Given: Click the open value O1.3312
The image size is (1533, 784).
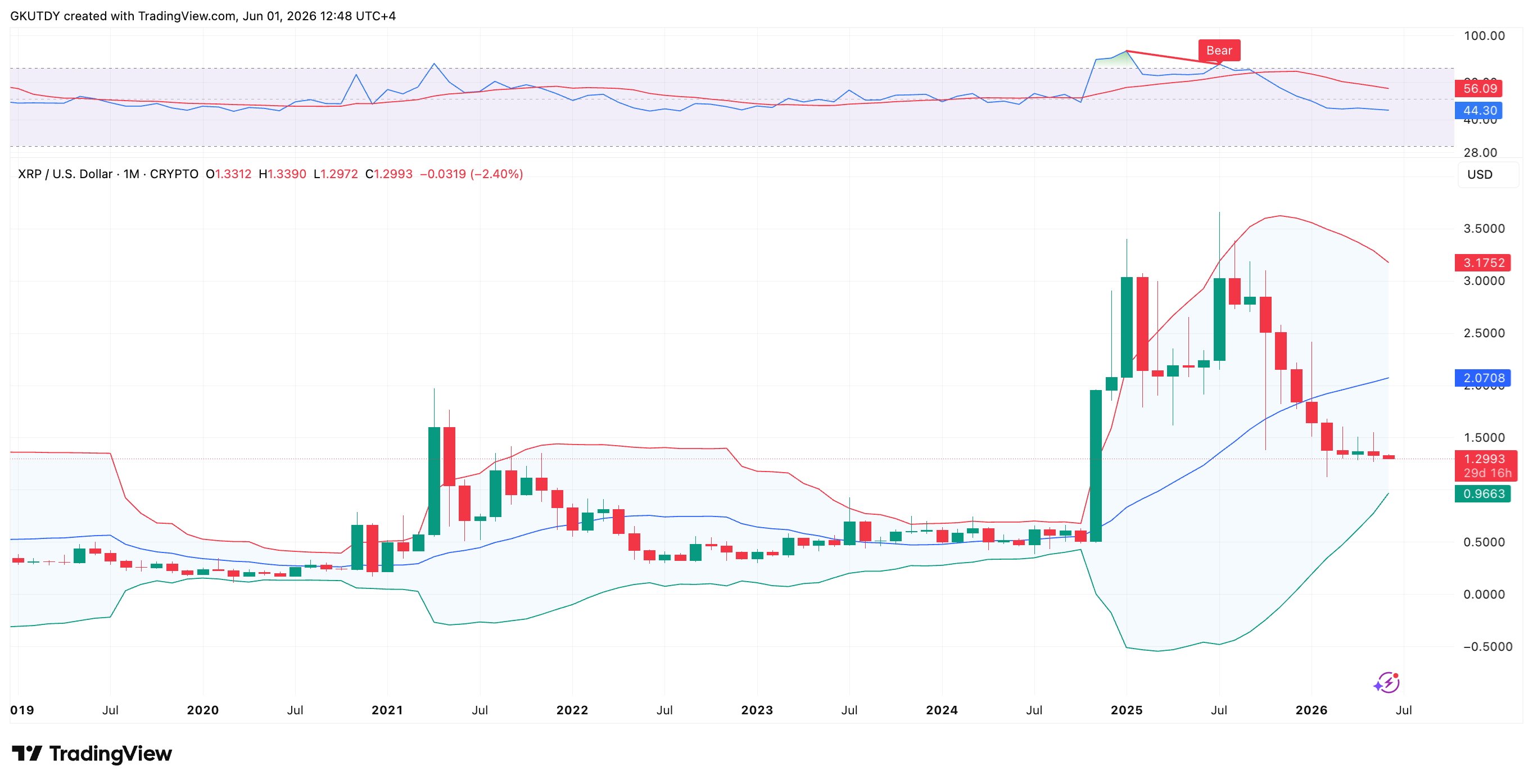Looking at the screenshot, I should 229,174.
